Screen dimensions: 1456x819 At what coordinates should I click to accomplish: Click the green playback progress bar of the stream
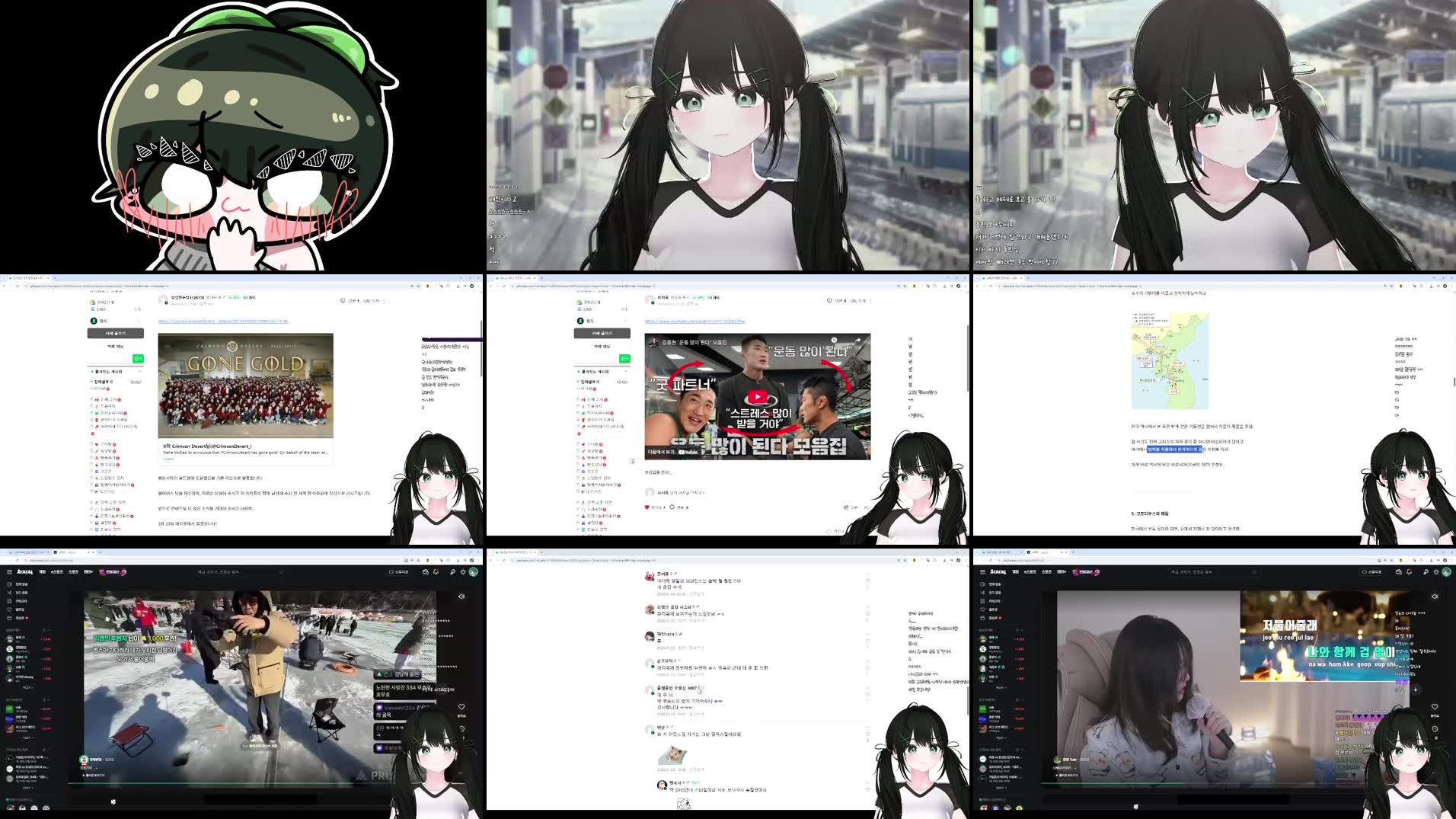tap(228, 784)
